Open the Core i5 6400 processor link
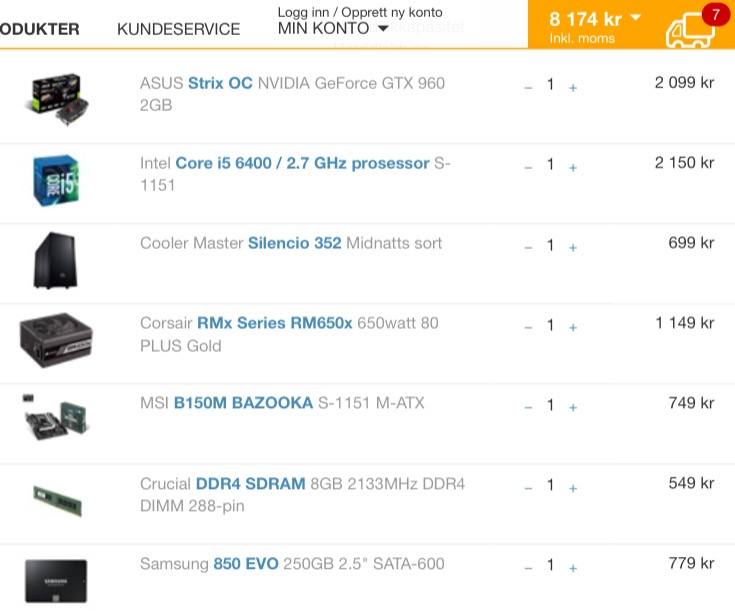Viewport: 735px width, 615px height. pyautogui.click(x=302, y=163)
